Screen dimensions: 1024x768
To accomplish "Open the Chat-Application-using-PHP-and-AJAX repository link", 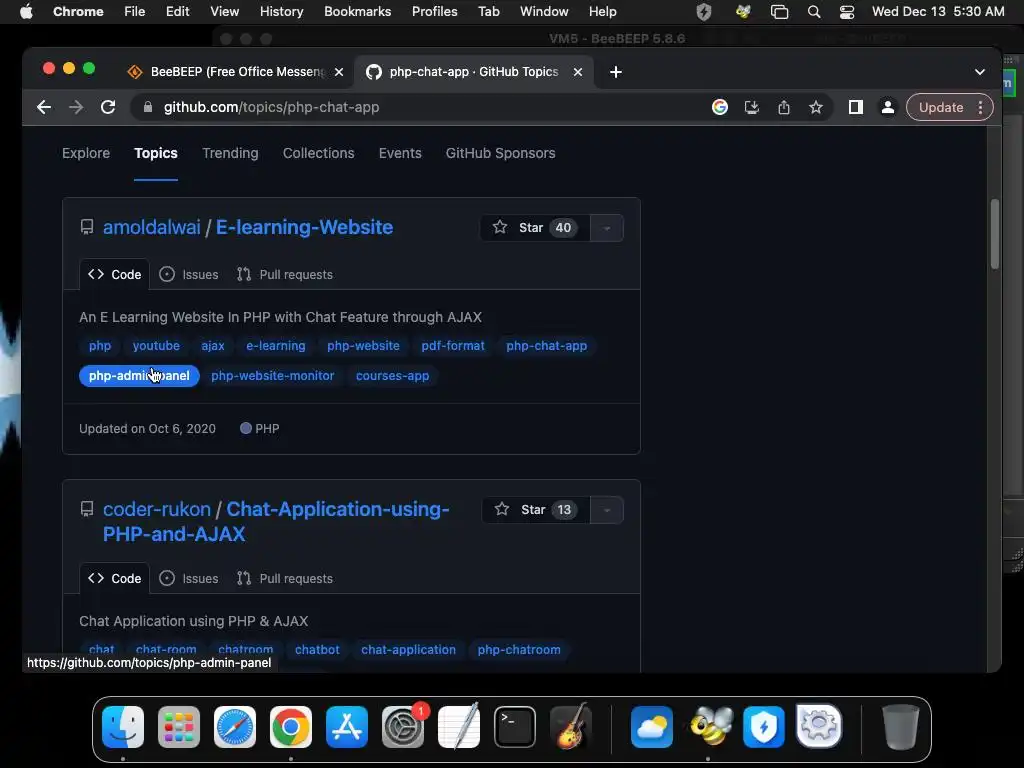I will point(276,521).
